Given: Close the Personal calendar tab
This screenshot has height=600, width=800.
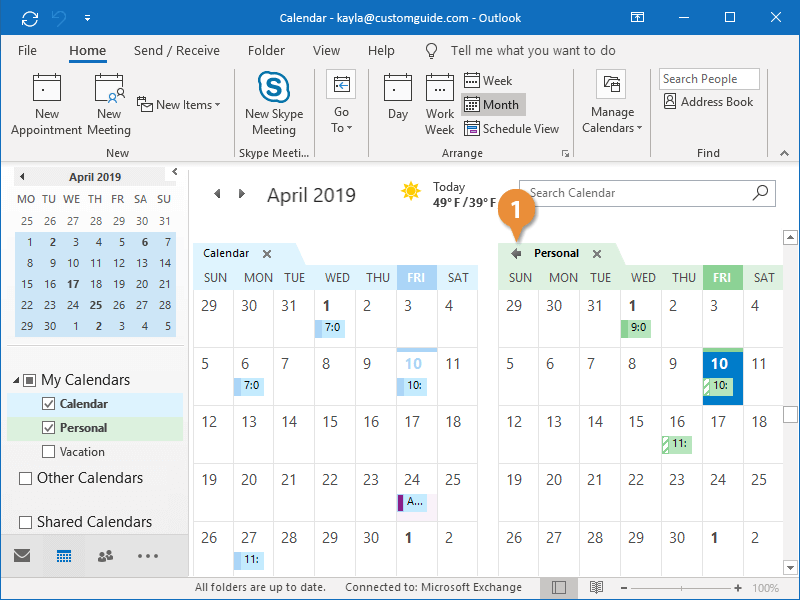Looking at the screenshot, I should [597, 254].
